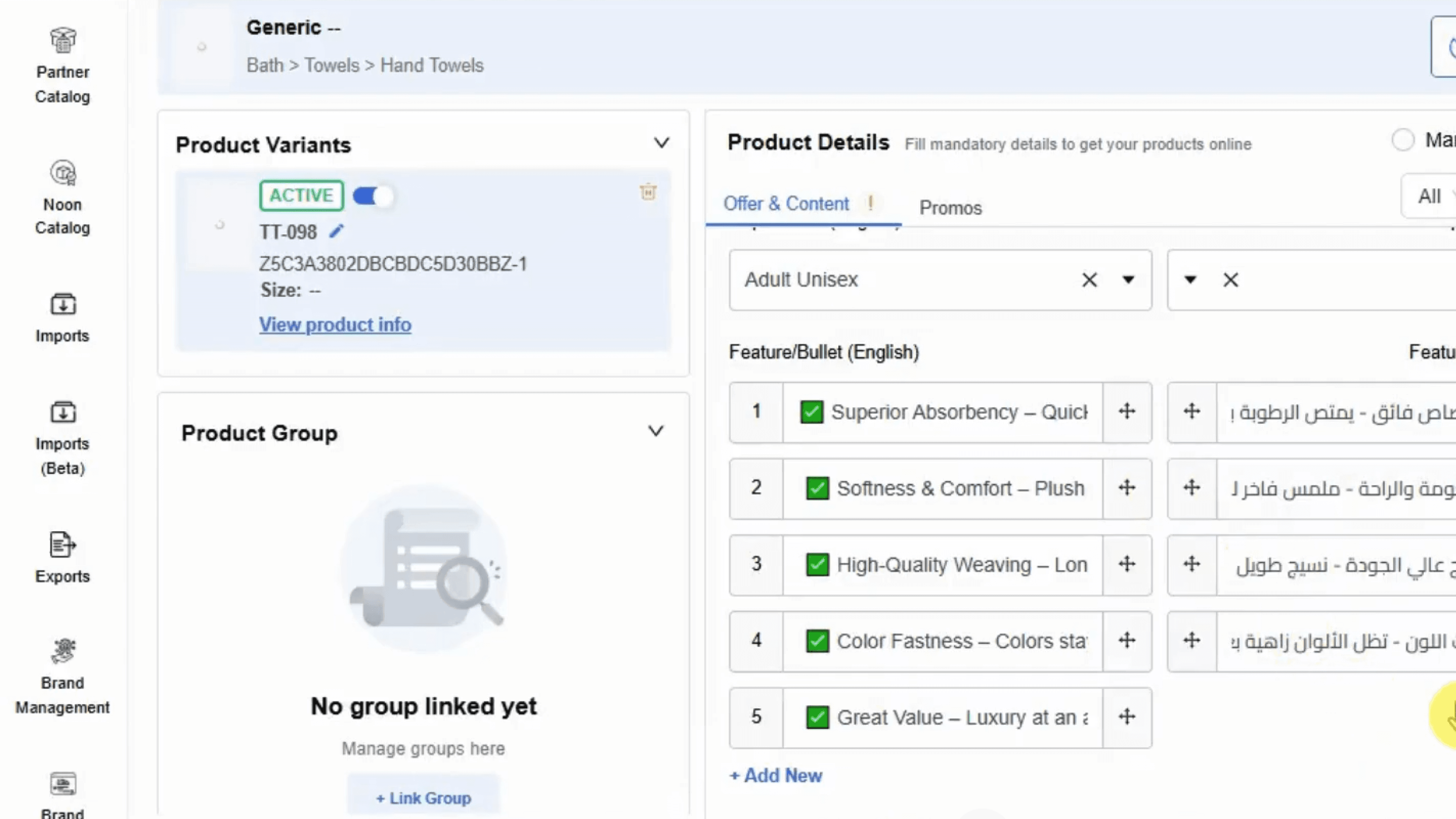Collapse the Product Variants panel

point(661,143)
